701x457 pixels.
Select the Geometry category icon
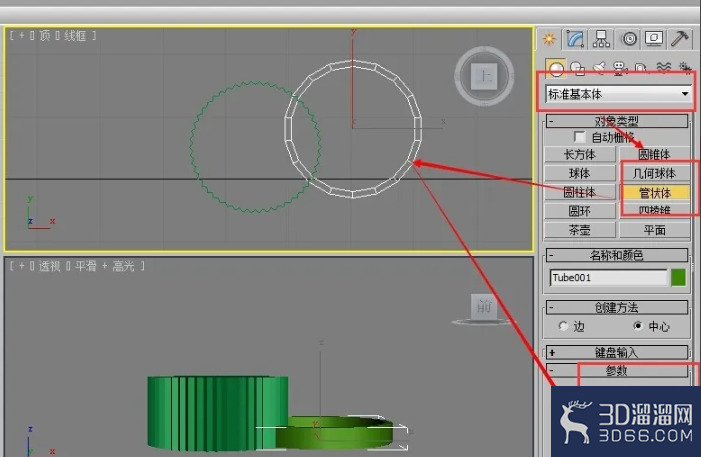click(x=556, y=68)
